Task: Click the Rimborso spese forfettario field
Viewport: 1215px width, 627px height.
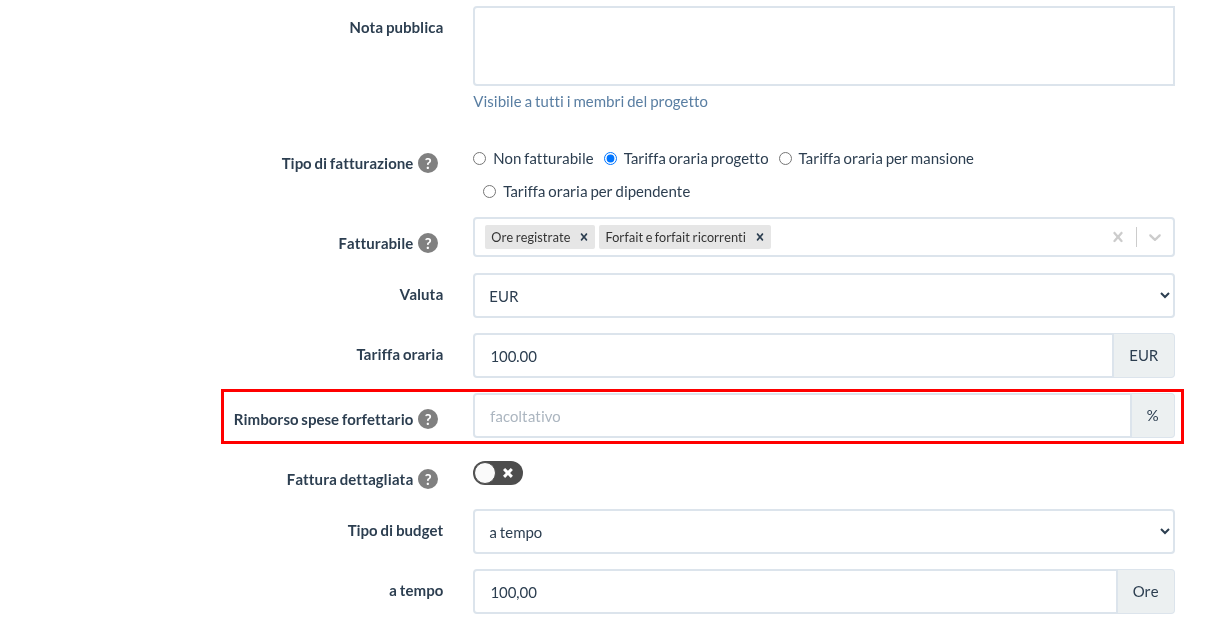Action: pyautogui.click(x=803, y=416)
